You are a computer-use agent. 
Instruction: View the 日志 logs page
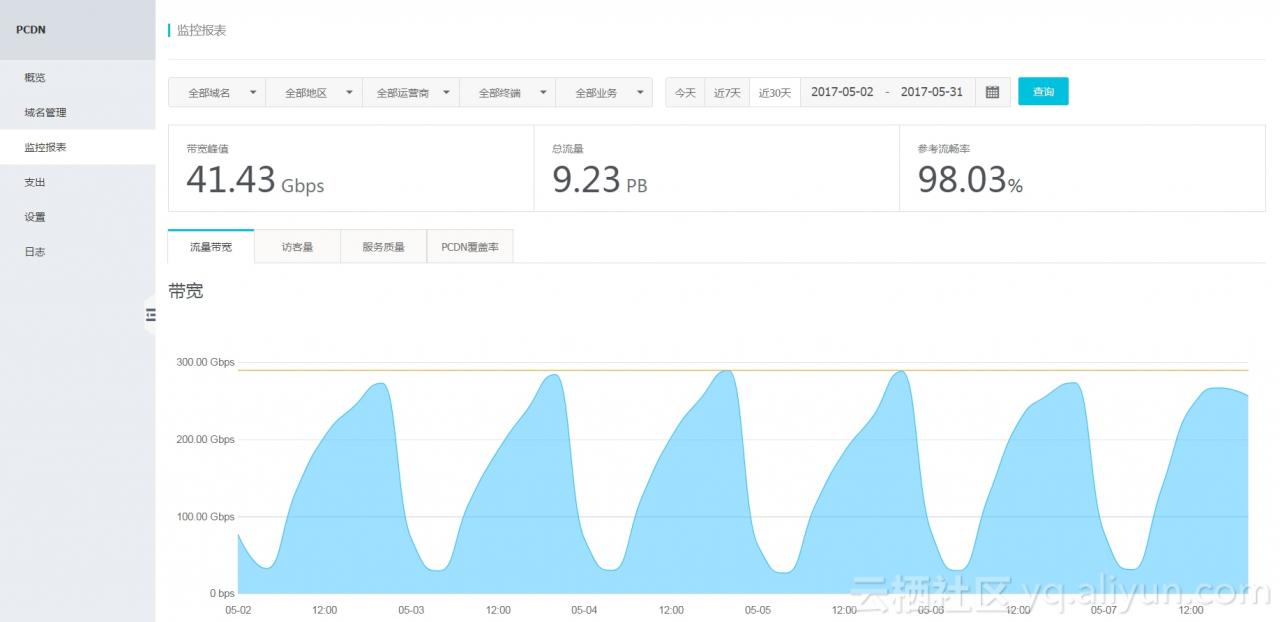pos(33,251)
